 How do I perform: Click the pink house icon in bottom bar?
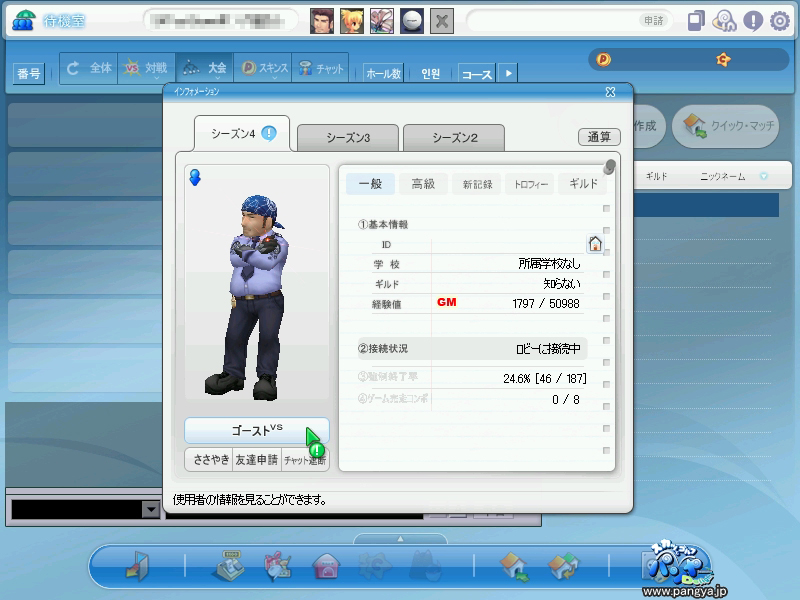[325, 566]
